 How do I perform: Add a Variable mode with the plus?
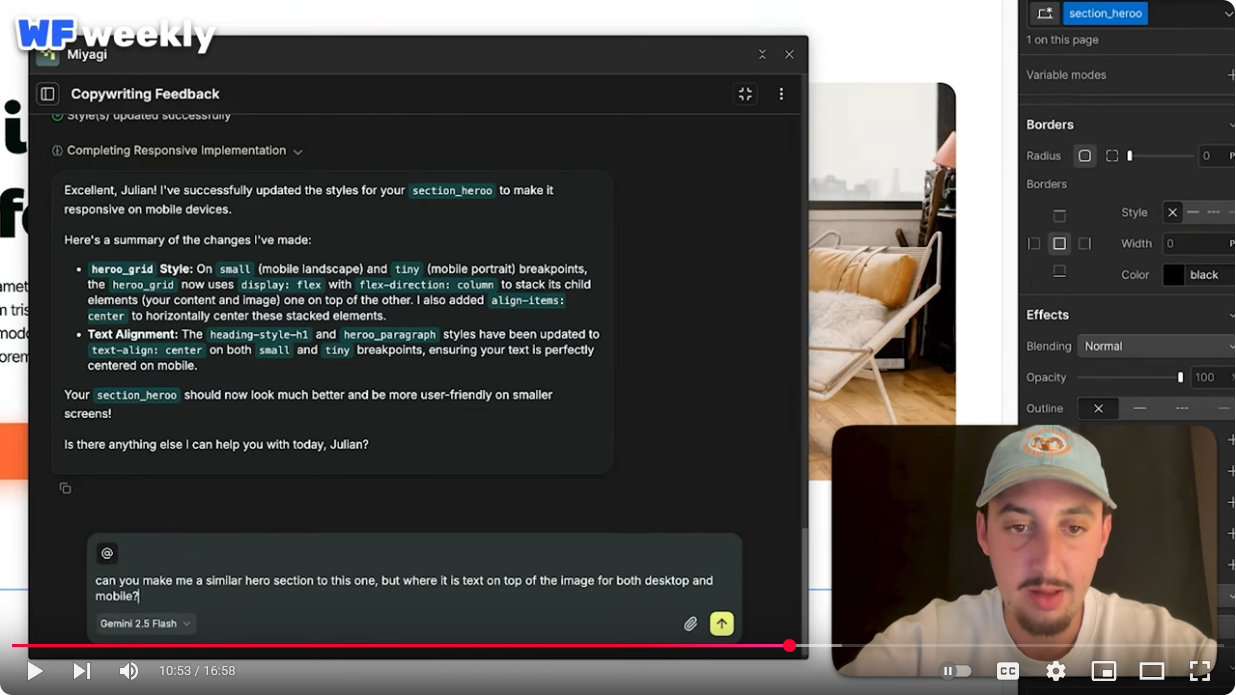coord(1230,75)
